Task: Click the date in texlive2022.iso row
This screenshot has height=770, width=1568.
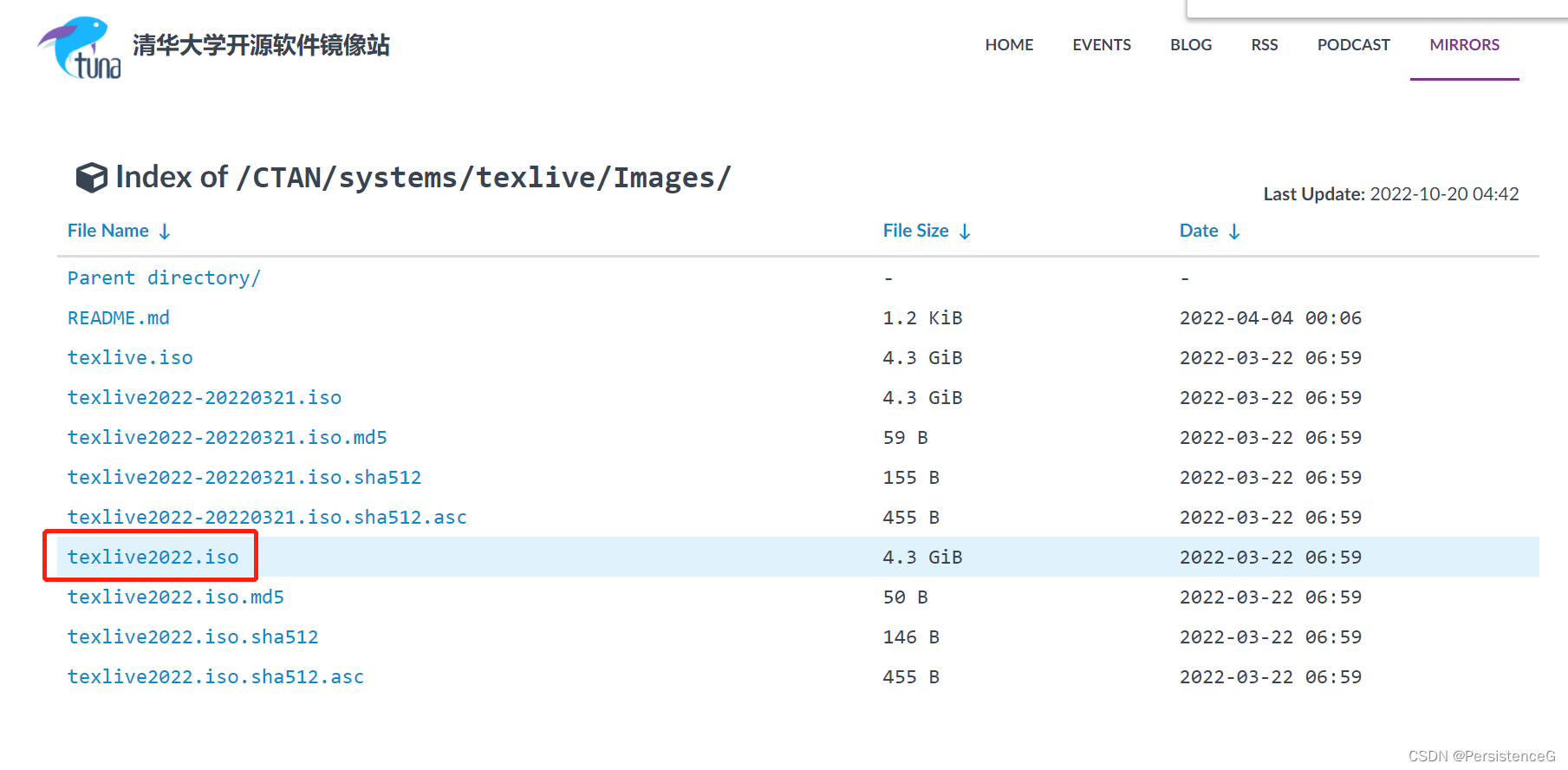Action: (1271, 558)
